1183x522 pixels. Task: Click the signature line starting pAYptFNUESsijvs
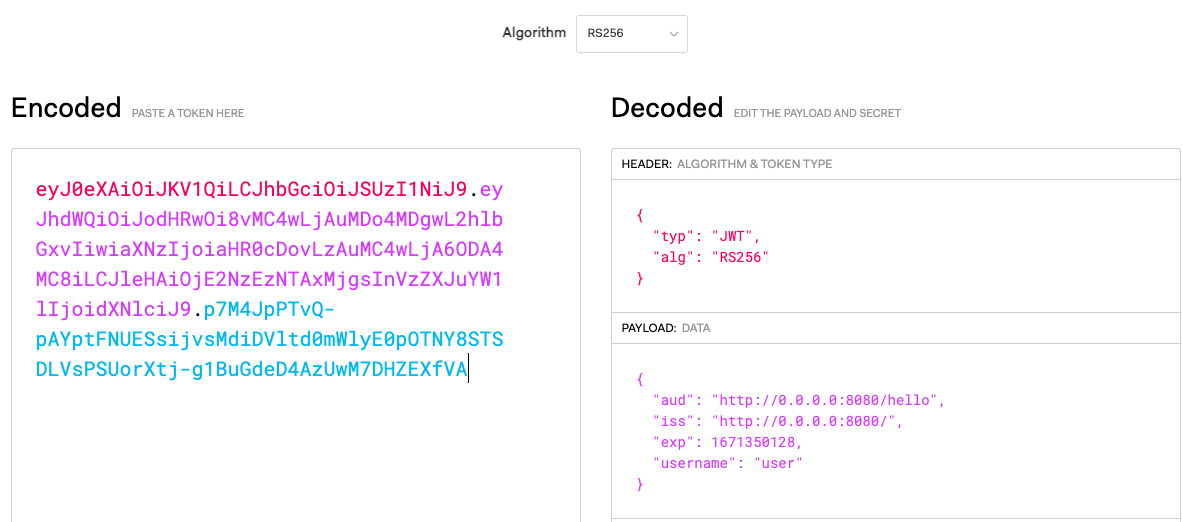pos(269,340)
